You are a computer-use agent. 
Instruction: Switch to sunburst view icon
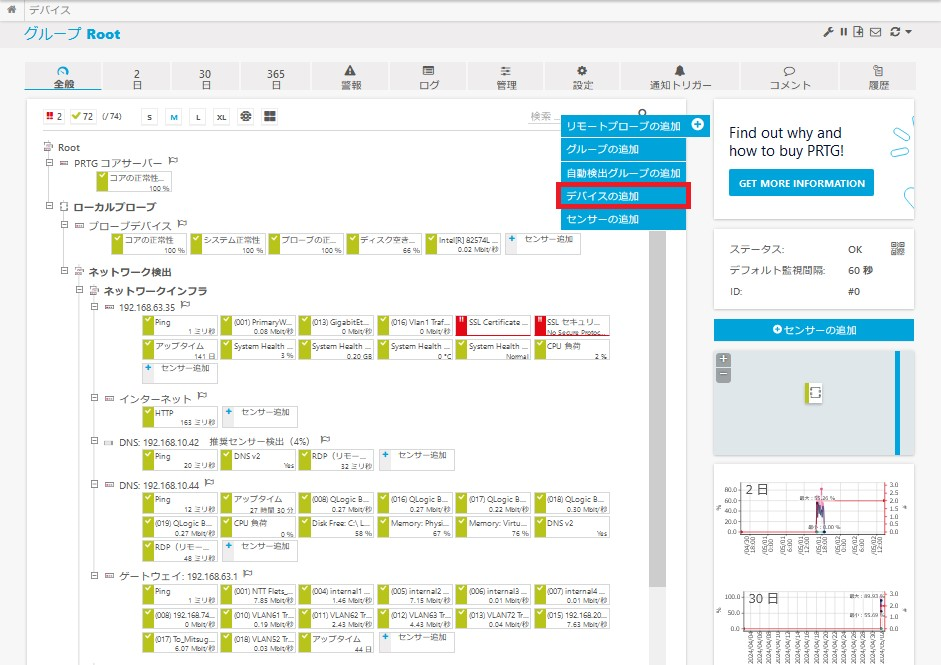(x=245, y=116)
